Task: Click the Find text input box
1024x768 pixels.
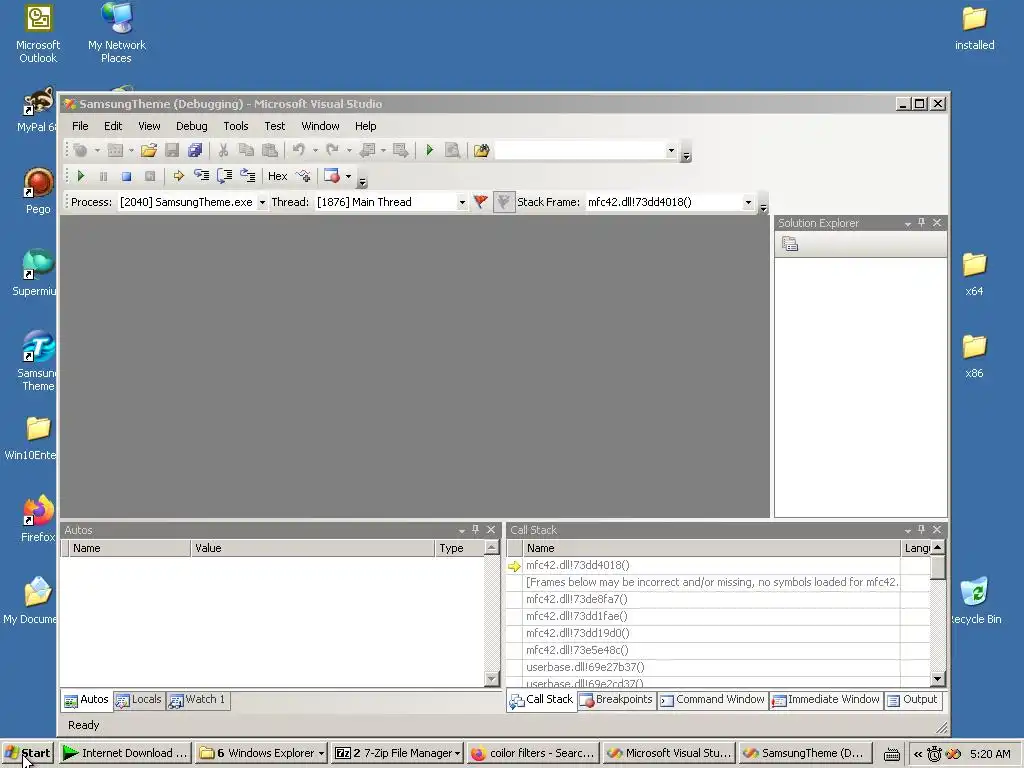Action: pos(580,151)
